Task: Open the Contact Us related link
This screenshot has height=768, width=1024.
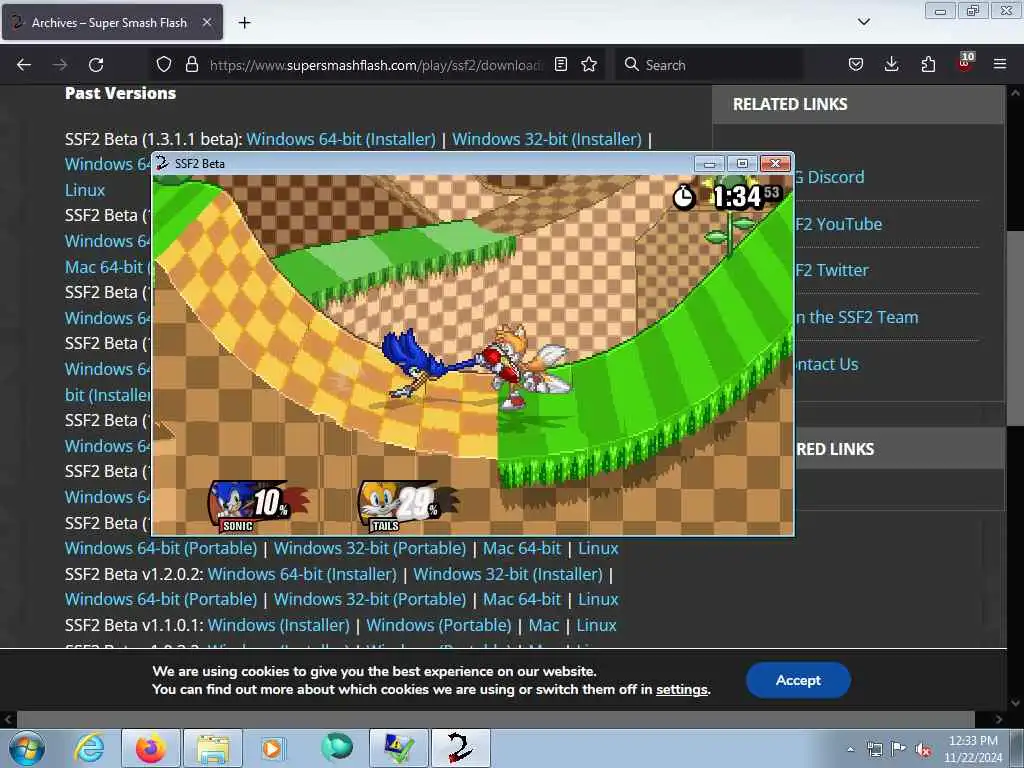Action: click(x=827, y=364)
